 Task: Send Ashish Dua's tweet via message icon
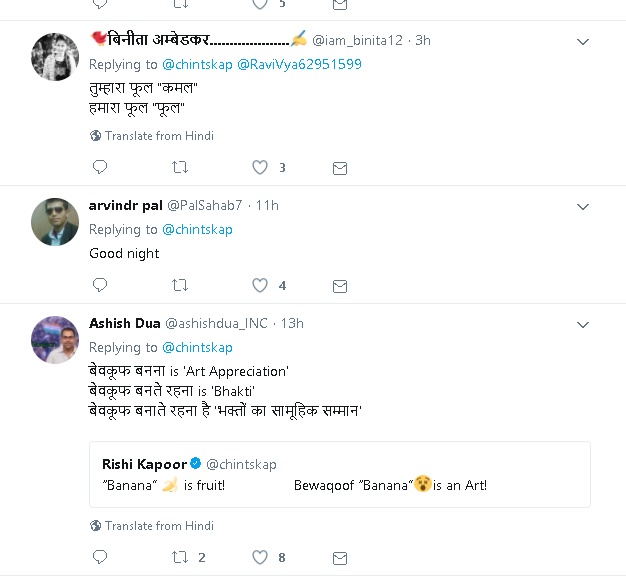[x=340, y=557]
